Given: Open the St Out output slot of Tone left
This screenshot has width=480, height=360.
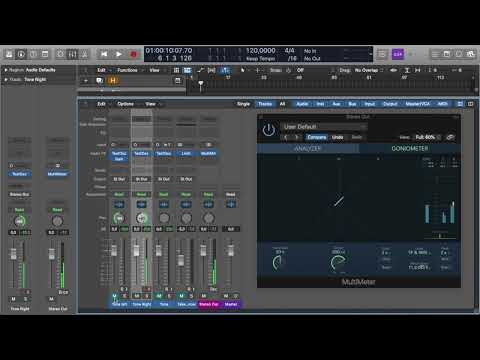Looking at the screenshot, I should point(119,179).
